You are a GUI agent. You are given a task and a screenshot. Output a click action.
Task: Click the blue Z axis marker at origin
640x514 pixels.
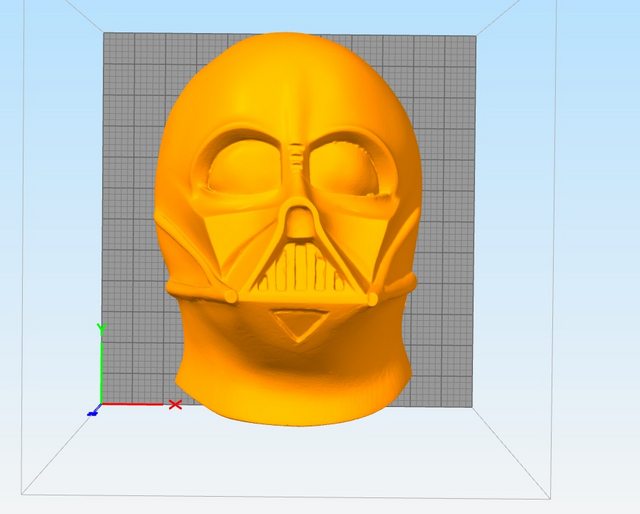pyautogui.click(x=93, y=414)
